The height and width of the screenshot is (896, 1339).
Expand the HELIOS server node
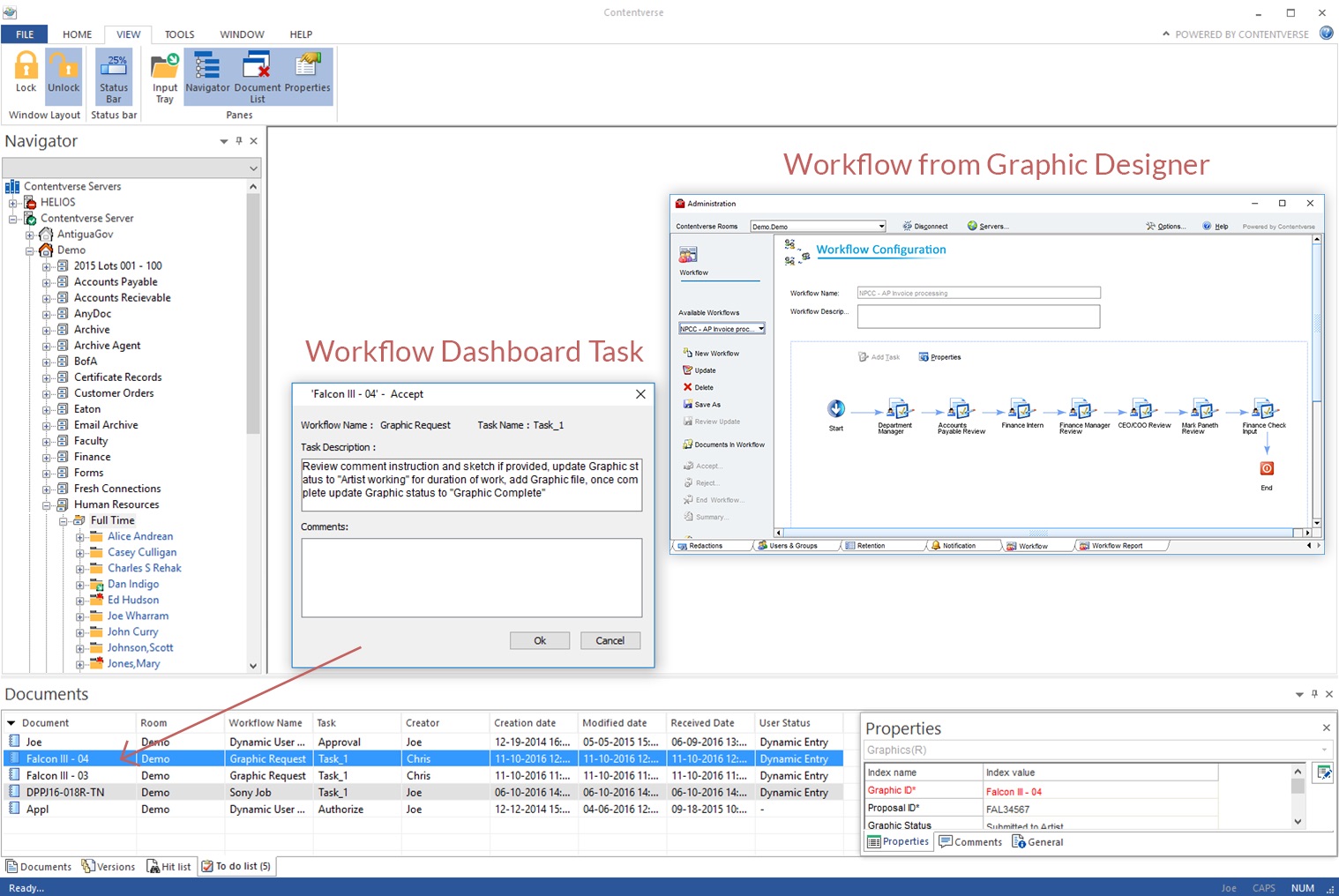click(x=13, y=203)
